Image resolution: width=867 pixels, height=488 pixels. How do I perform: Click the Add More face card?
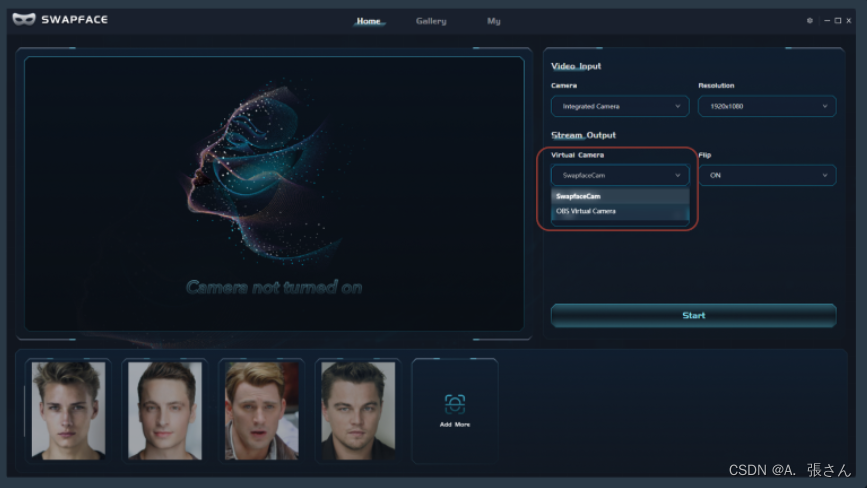coord(455,410)
